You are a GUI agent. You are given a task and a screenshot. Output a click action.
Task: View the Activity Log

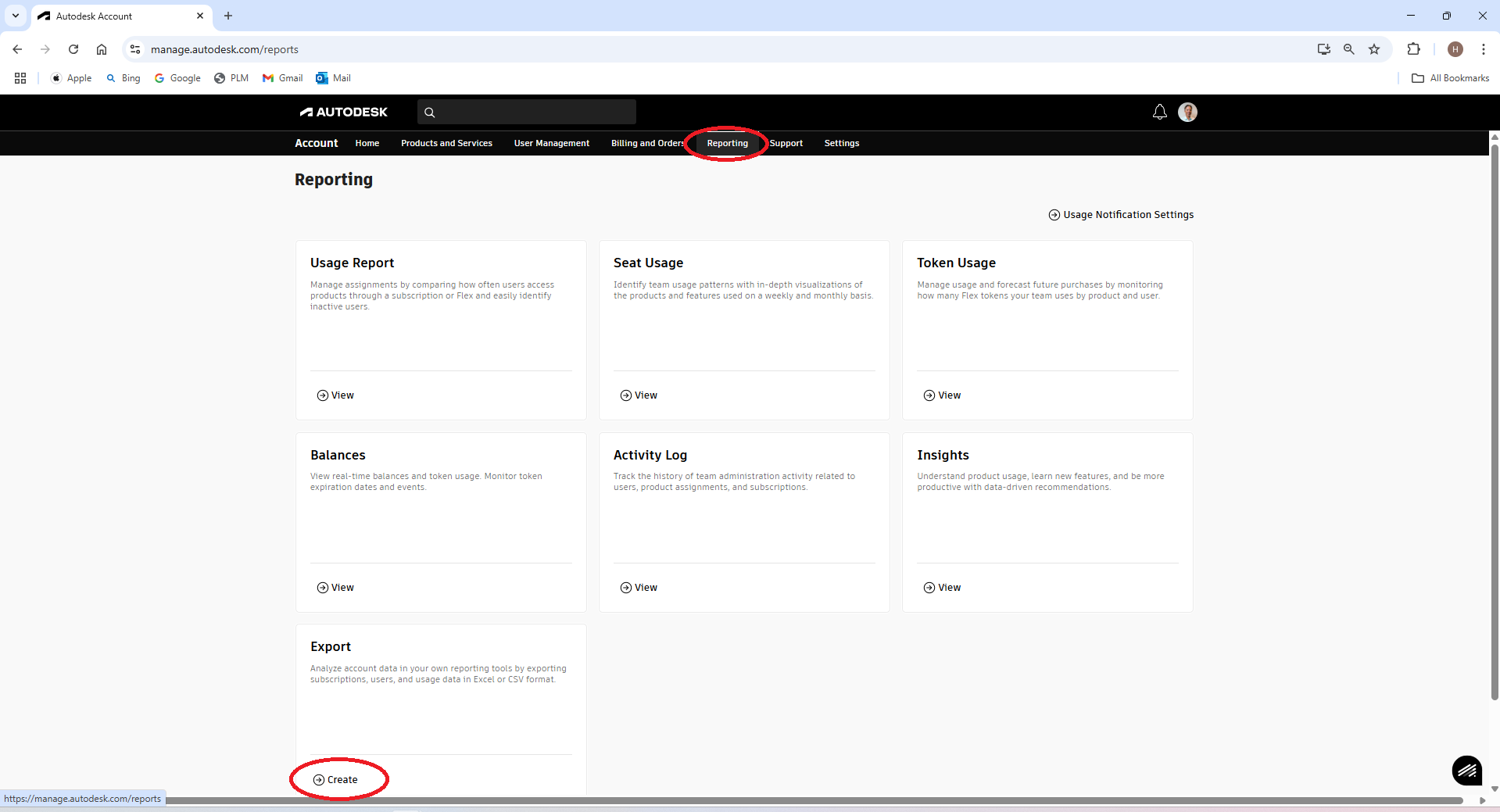pyautogui.click(x=639, y=588)
